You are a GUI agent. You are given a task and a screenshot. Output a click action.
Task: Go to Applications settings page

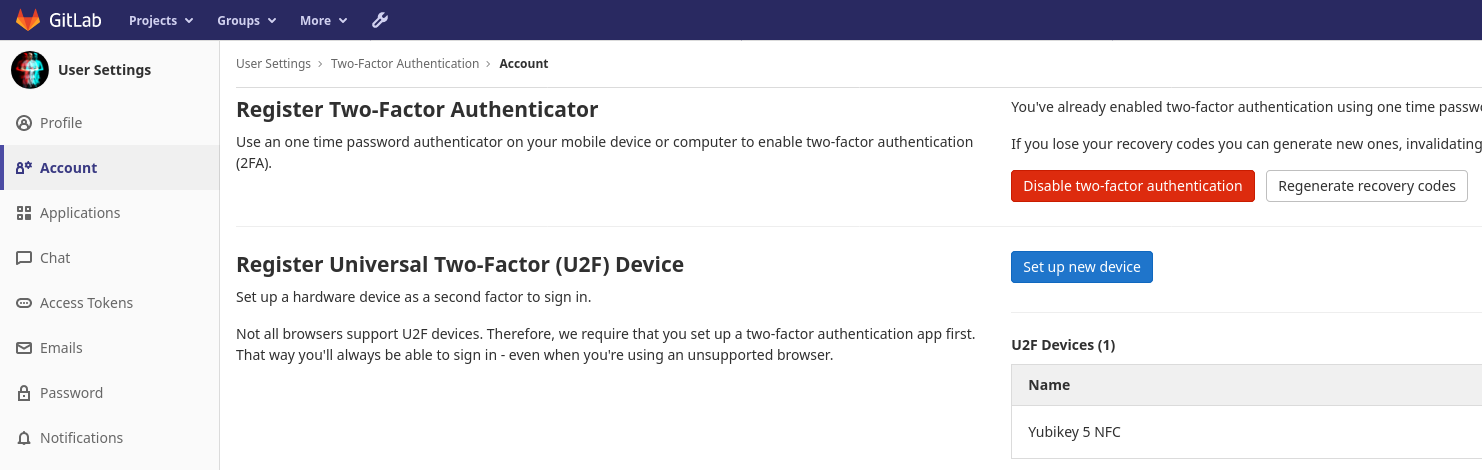point(80,213)
